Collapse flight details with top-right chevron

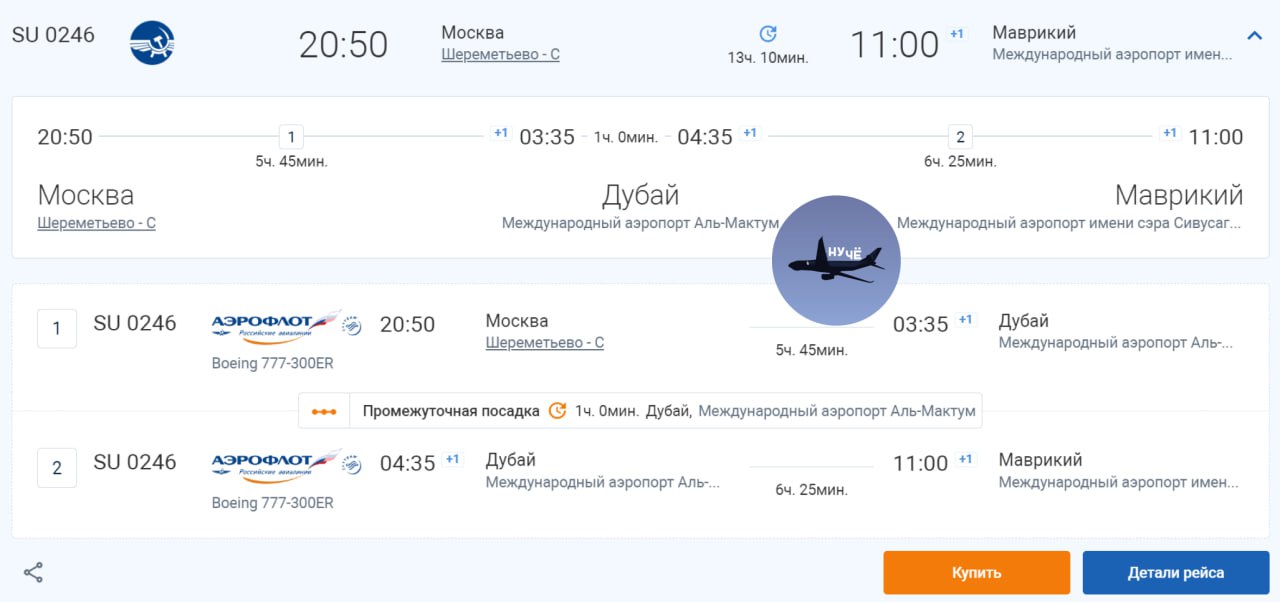click(1254, 36)
